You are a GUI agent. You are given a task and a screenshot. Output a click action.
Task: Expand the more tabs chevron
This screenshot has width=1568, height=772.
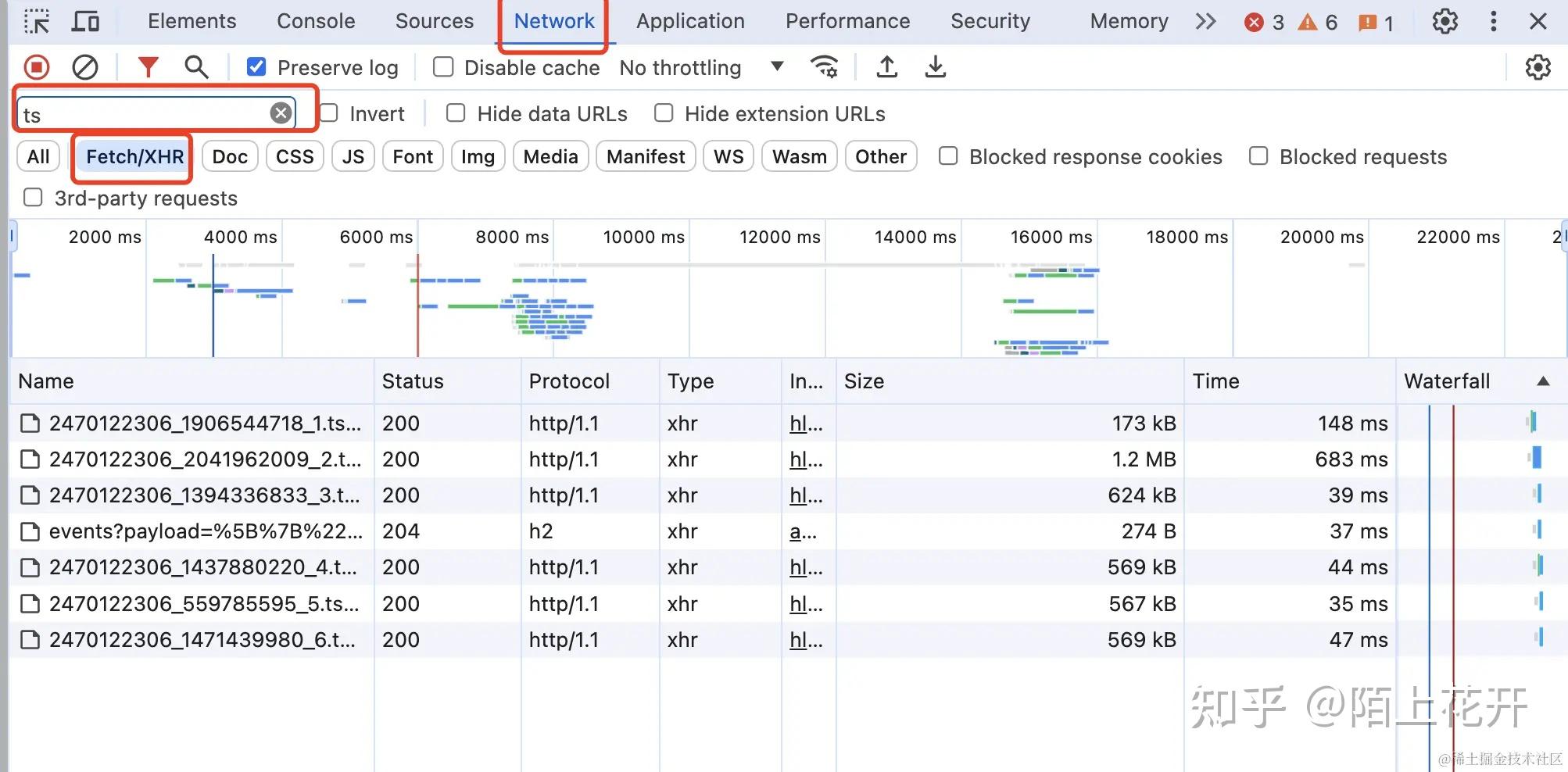pos(1205,21)
